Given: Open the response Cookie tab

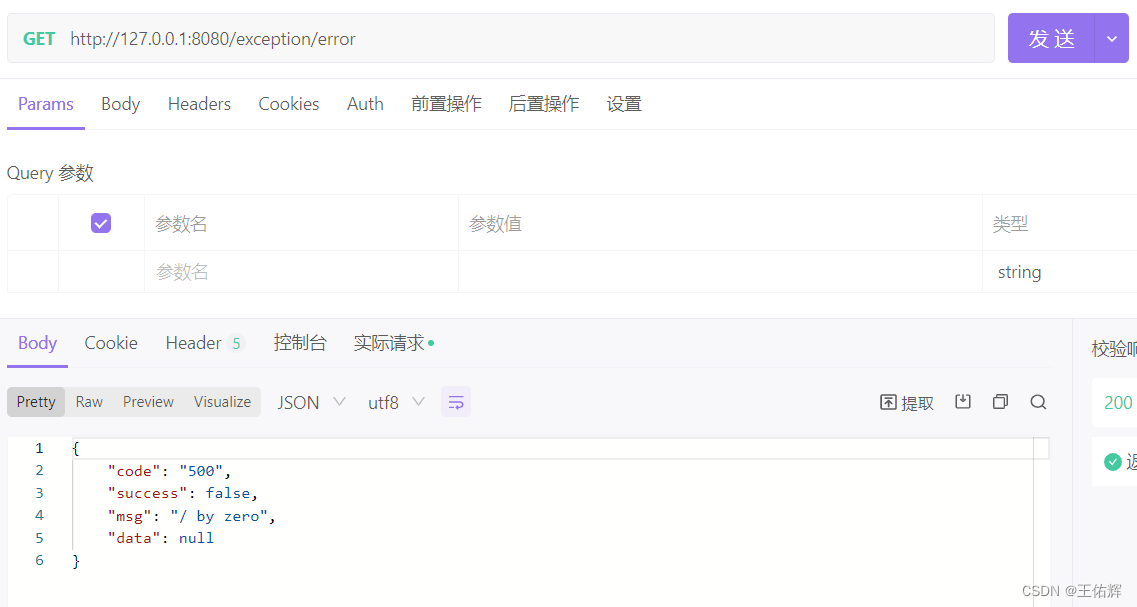Looking at the screenshot, I should pyautogui.click(x=111, y=343).
